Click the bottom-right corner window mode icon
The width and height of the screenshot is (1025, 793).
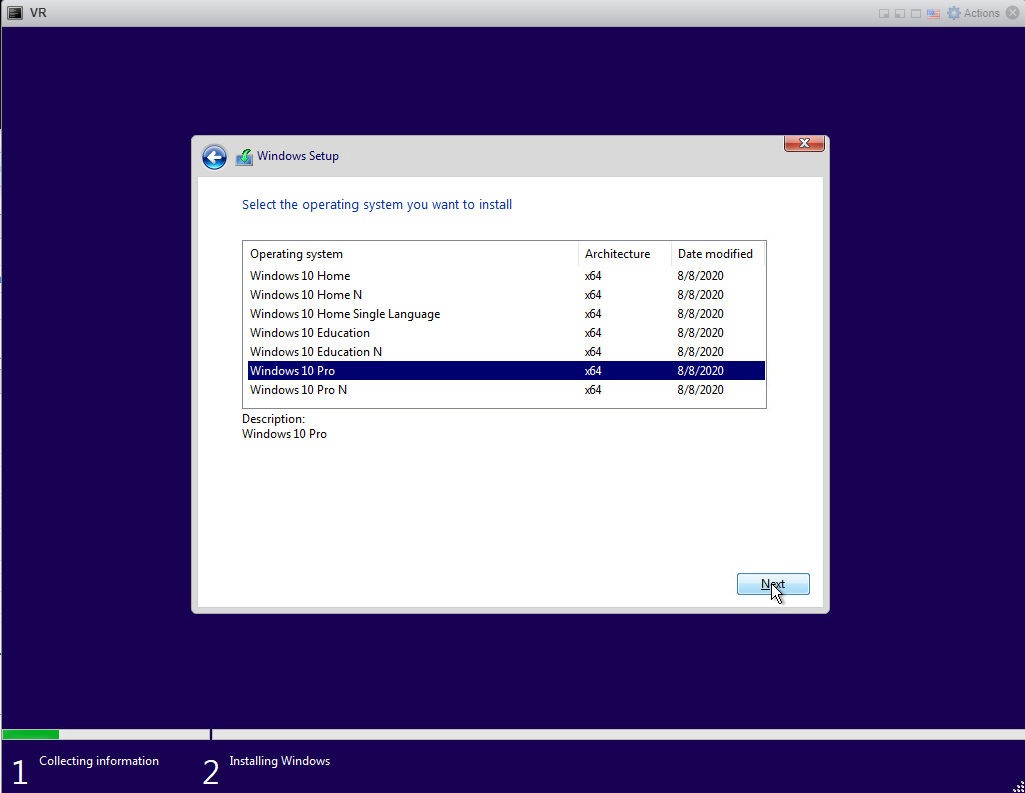[884, 14]
